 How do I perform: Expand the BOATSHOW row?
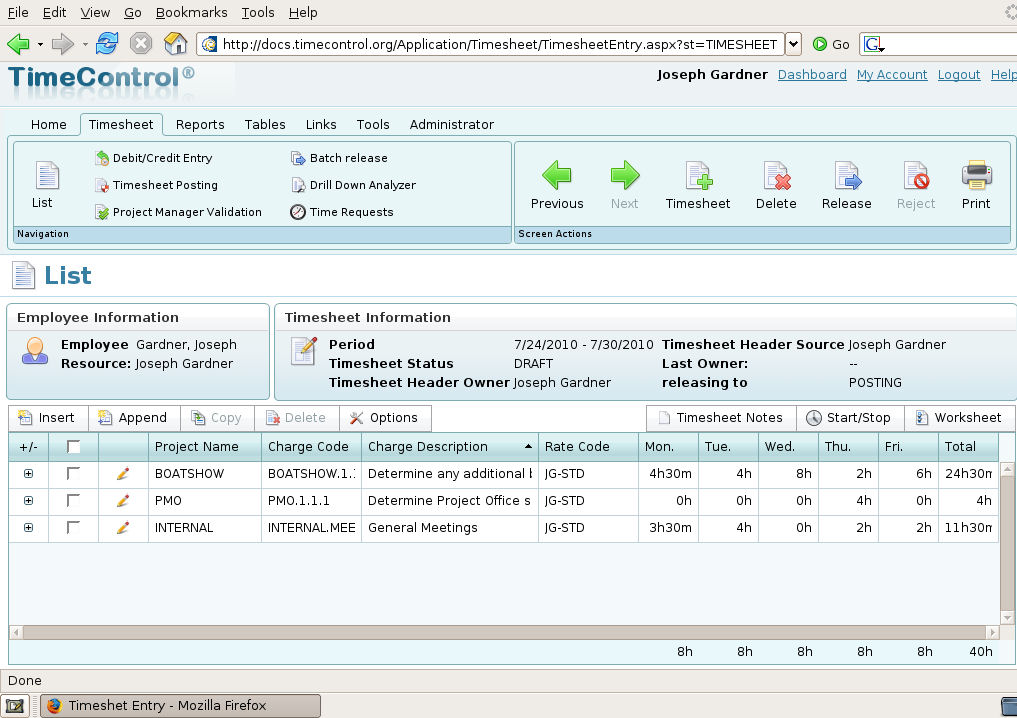28,473
